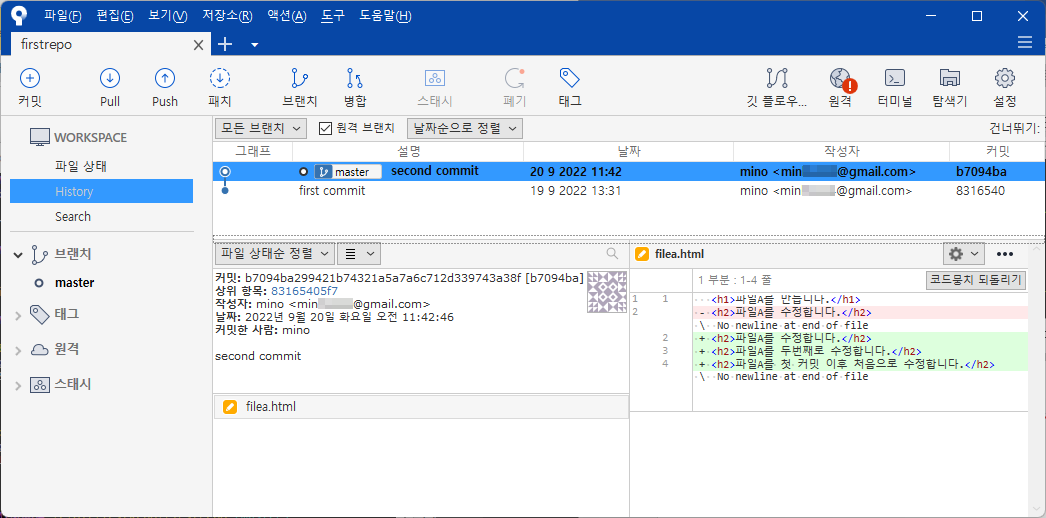Select Search in the sidebar
1046x518 pixels.
[73, 217]
